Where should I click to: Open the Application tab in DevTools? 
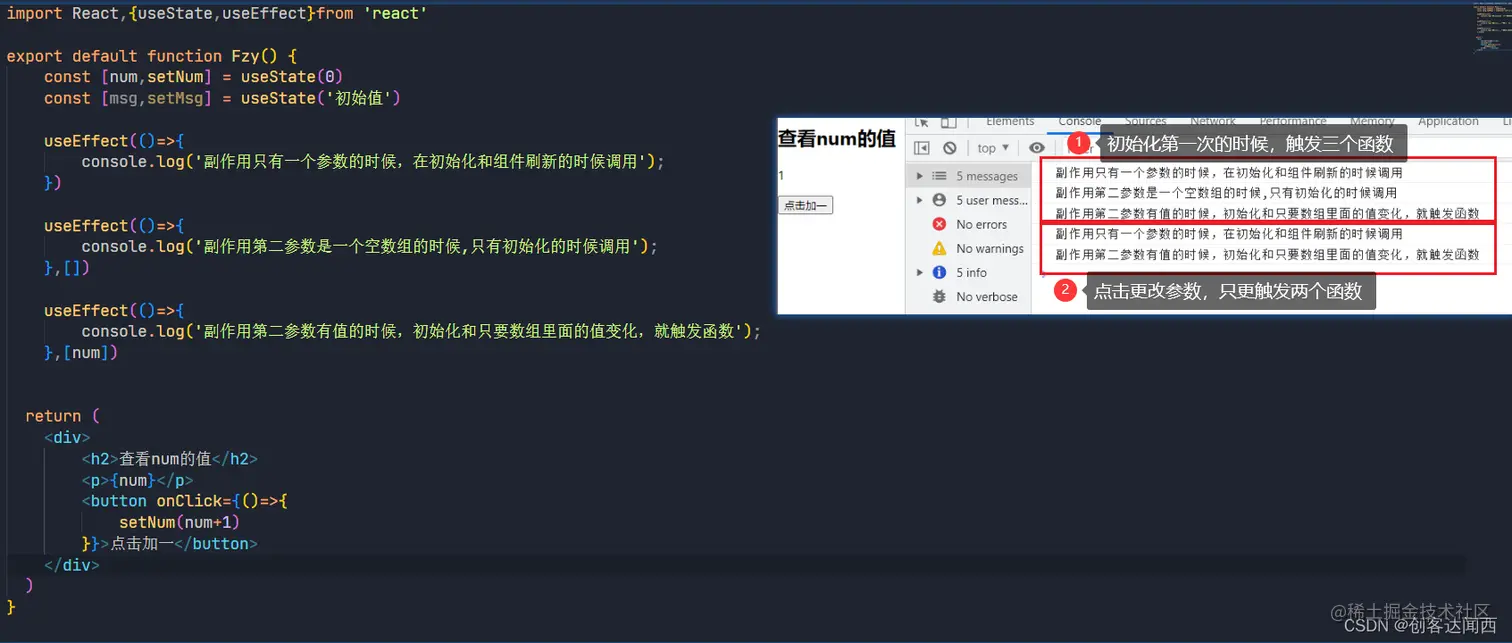click(1448, 121)
